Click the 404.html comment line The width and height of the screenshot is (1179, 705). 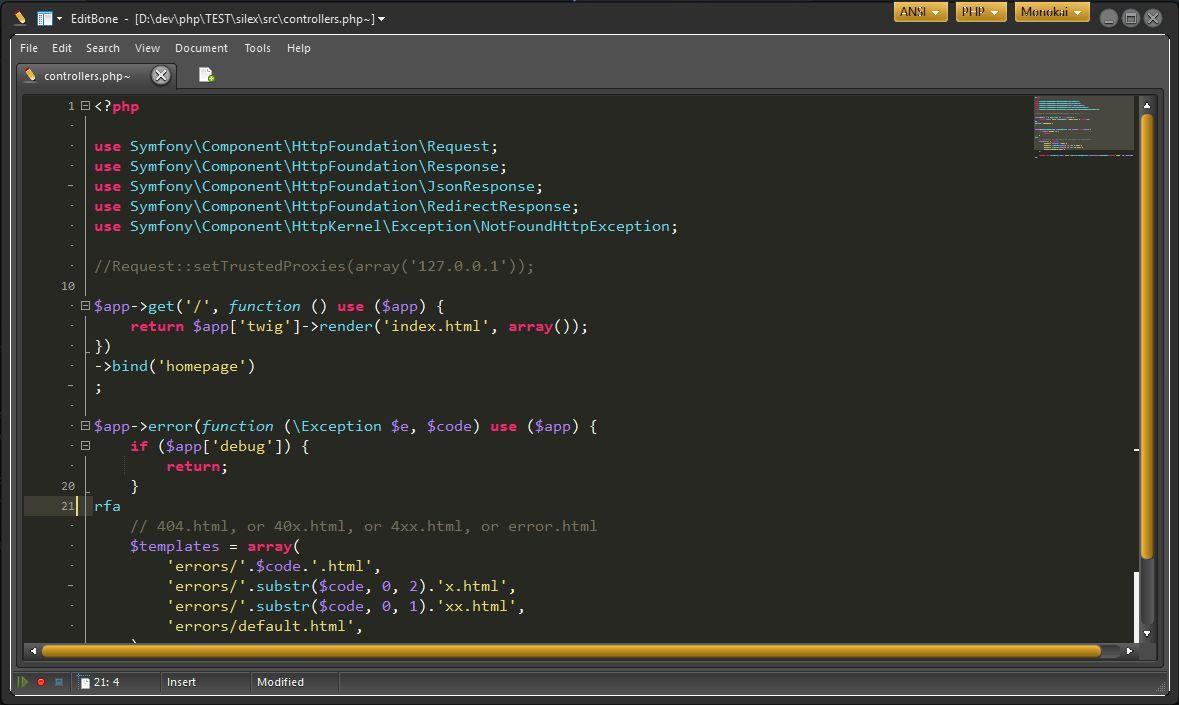(x=364, y=526)
